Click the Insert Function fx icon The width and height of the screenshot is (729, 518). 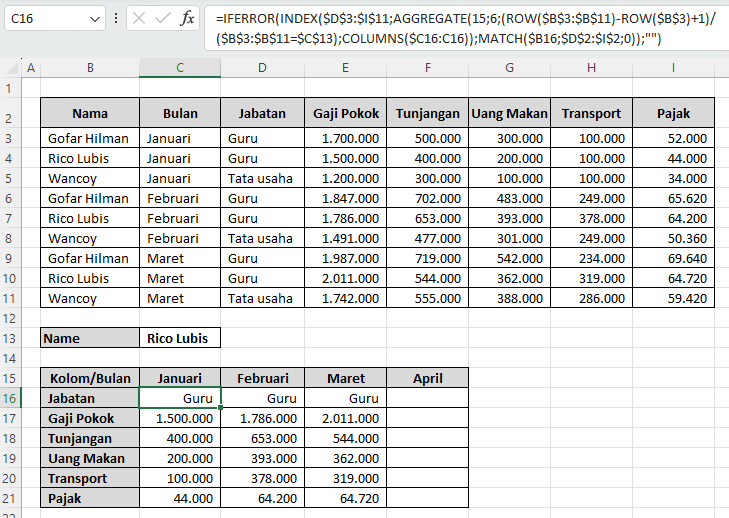(x=187, y=19)
